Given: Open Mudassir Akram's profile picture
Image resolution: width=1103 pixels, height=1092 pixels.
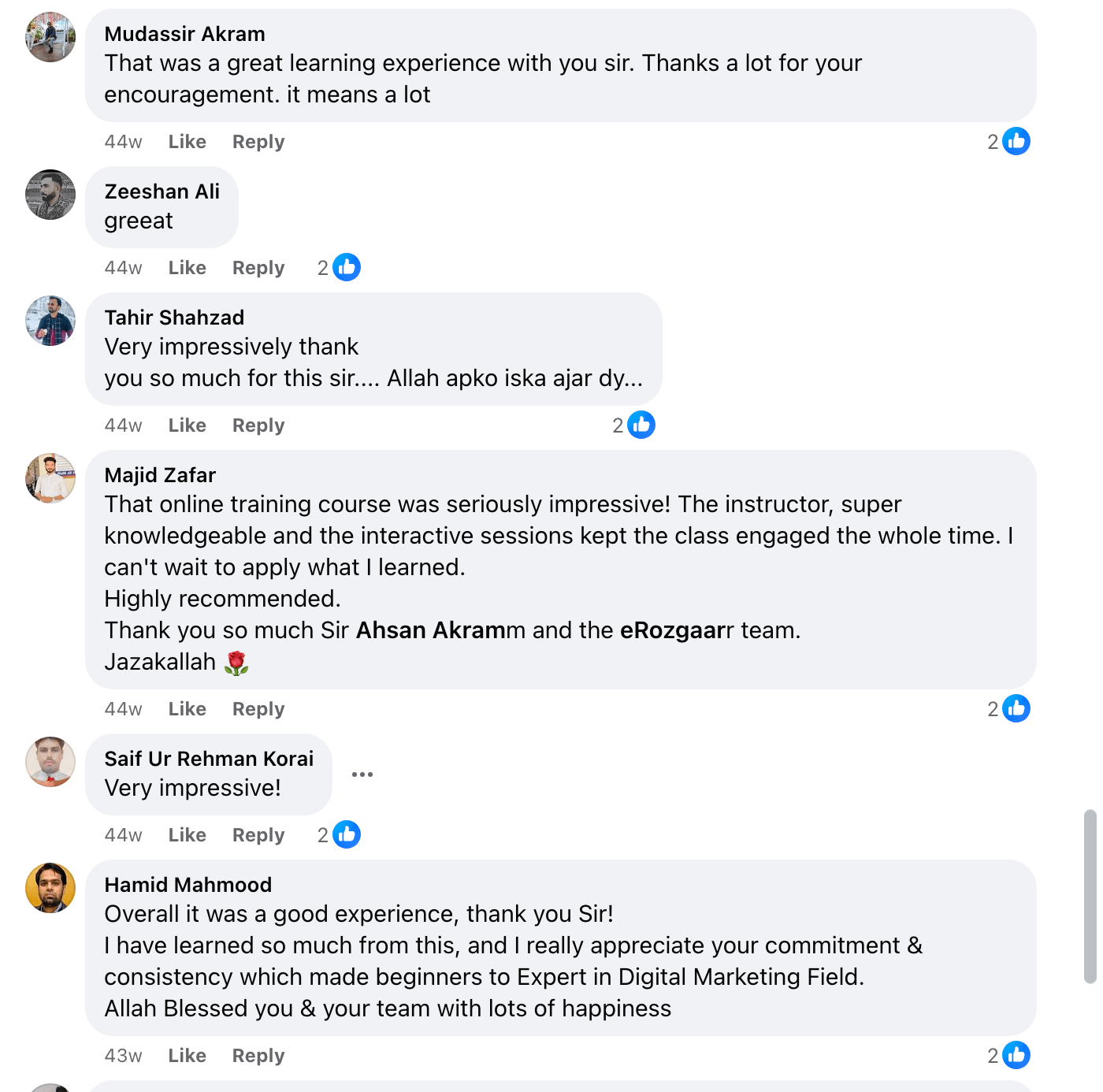Looking at the screenshot, I should point(50,37).
